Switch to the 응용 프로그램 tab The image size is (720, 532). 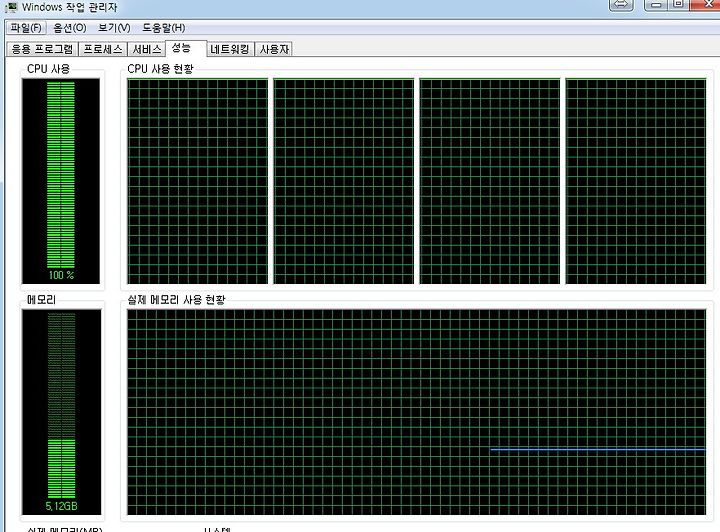[42, 49]
